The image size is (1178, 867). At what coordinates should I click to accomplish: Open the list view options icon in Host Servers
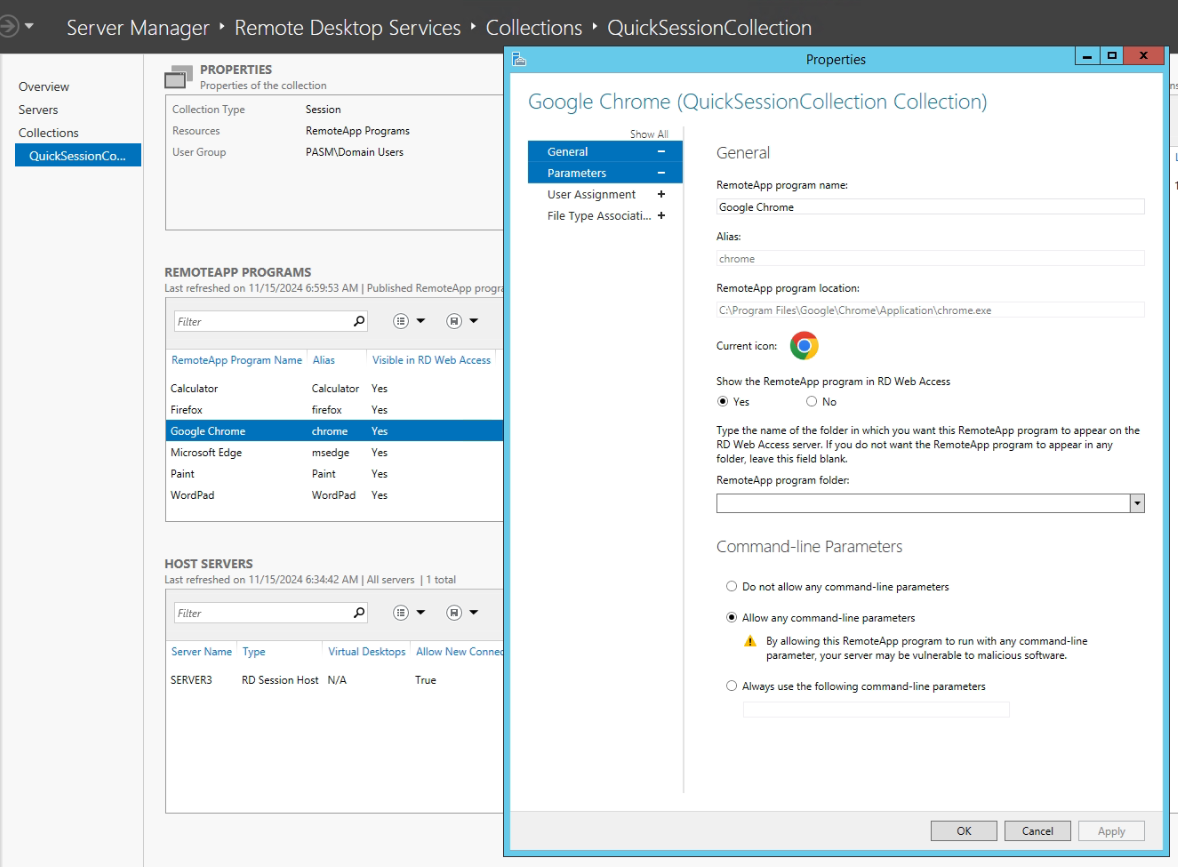[401, 613]
